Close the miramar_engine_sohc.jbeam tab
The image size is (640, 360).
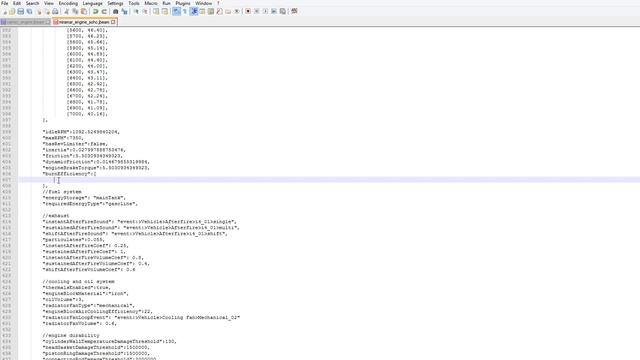tap(113, 22)
